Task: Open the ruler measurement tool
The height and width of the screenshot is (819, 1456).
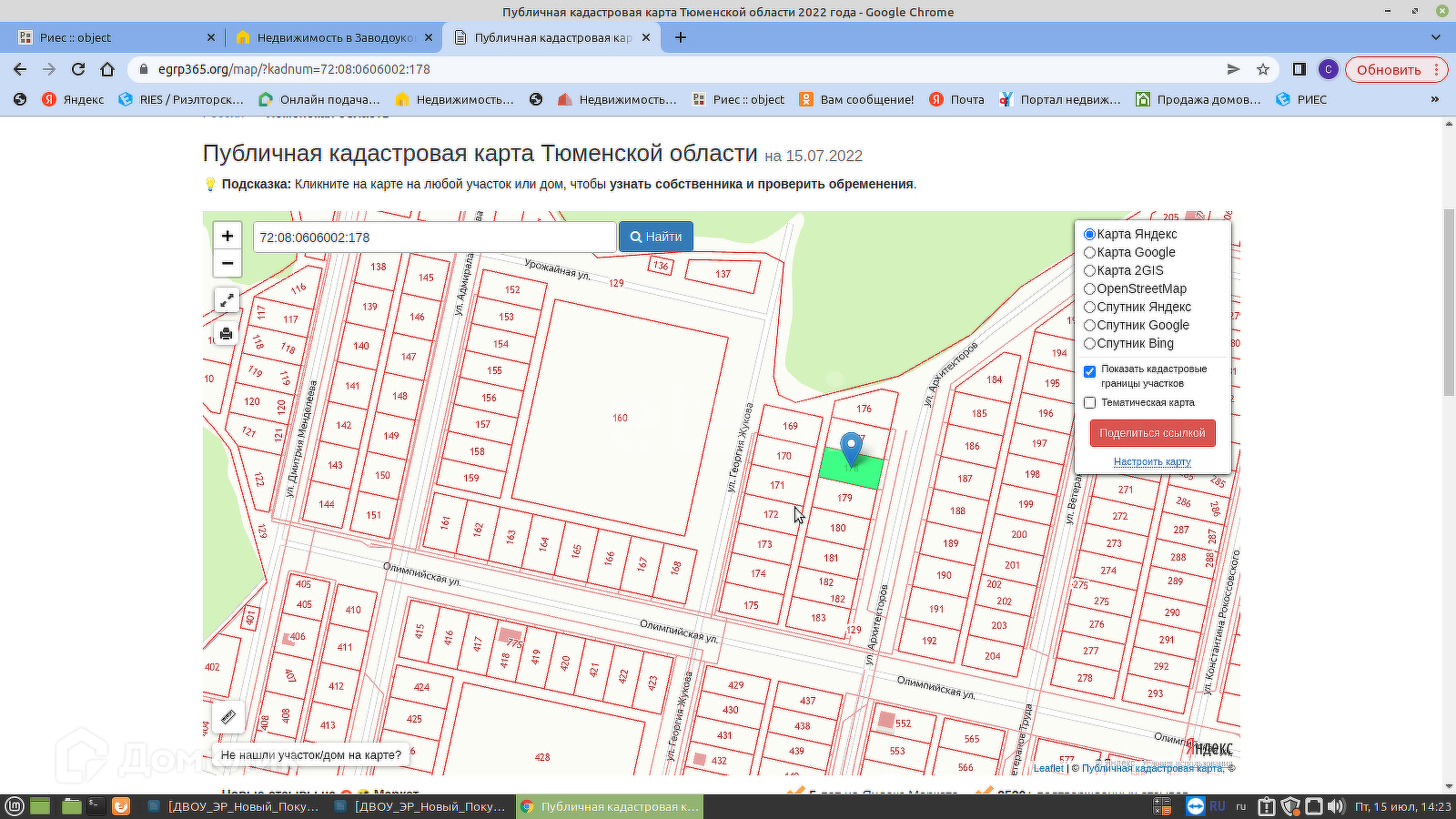Action: (x=227, y=717)
